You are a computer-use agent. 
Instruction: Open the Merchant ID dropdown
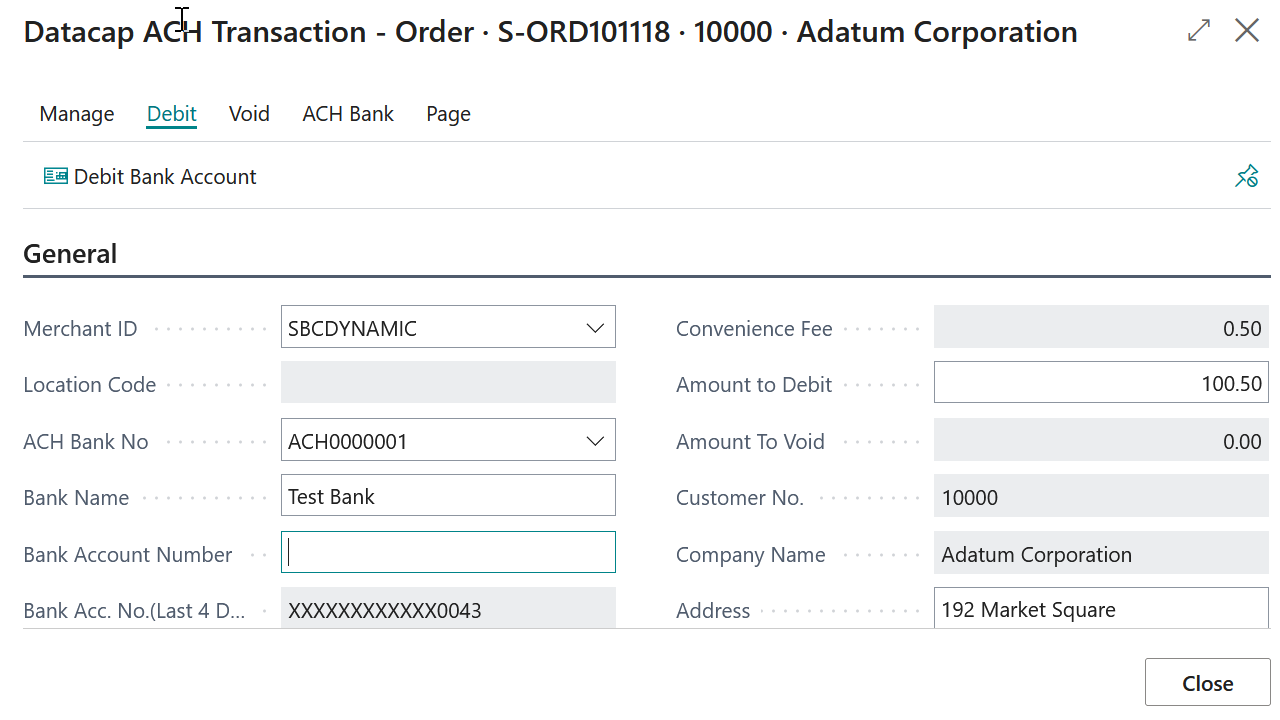pos(596,326)
